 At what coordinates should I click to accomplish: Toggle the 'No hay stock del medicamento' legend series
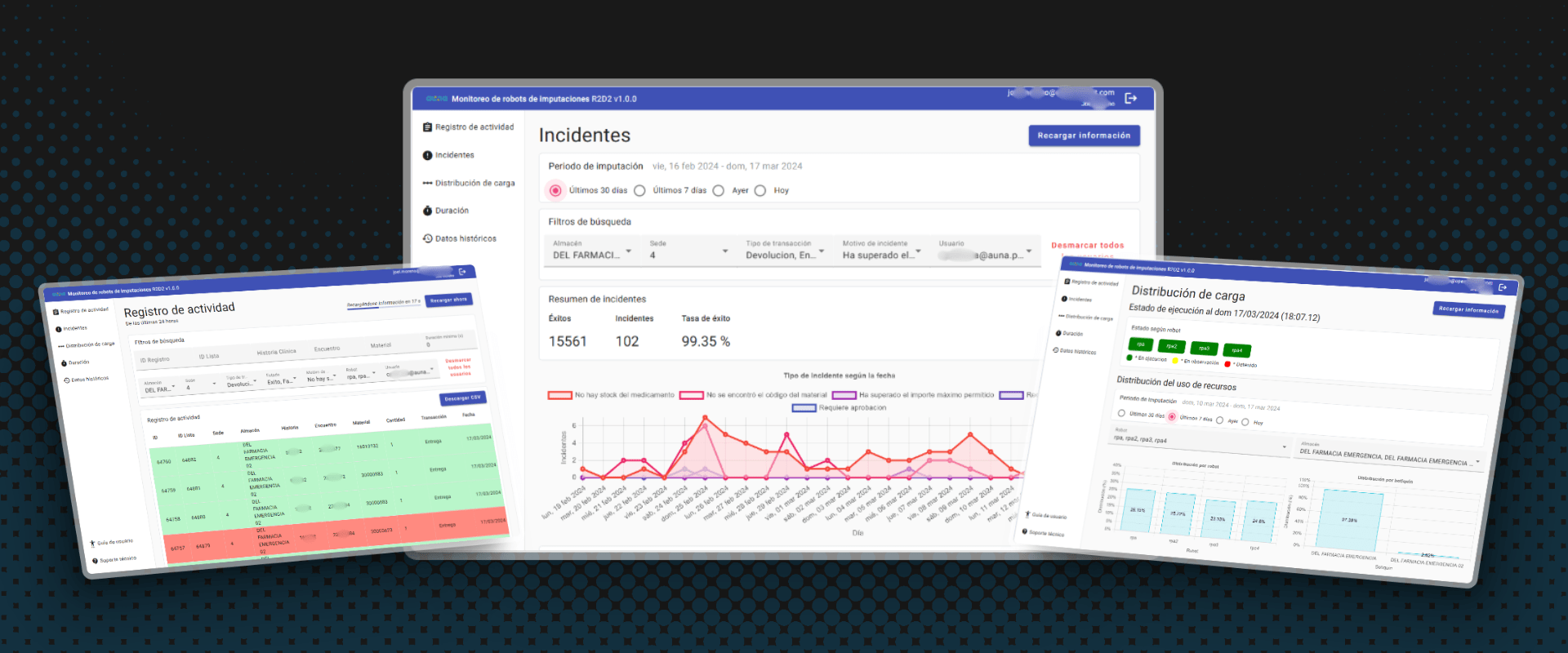611,395
